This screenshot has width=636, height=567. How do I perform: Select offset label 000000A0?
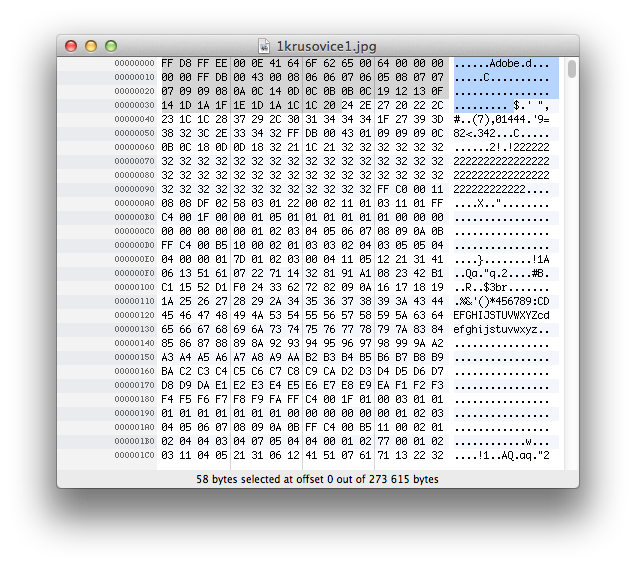click(x=134, y=203)
